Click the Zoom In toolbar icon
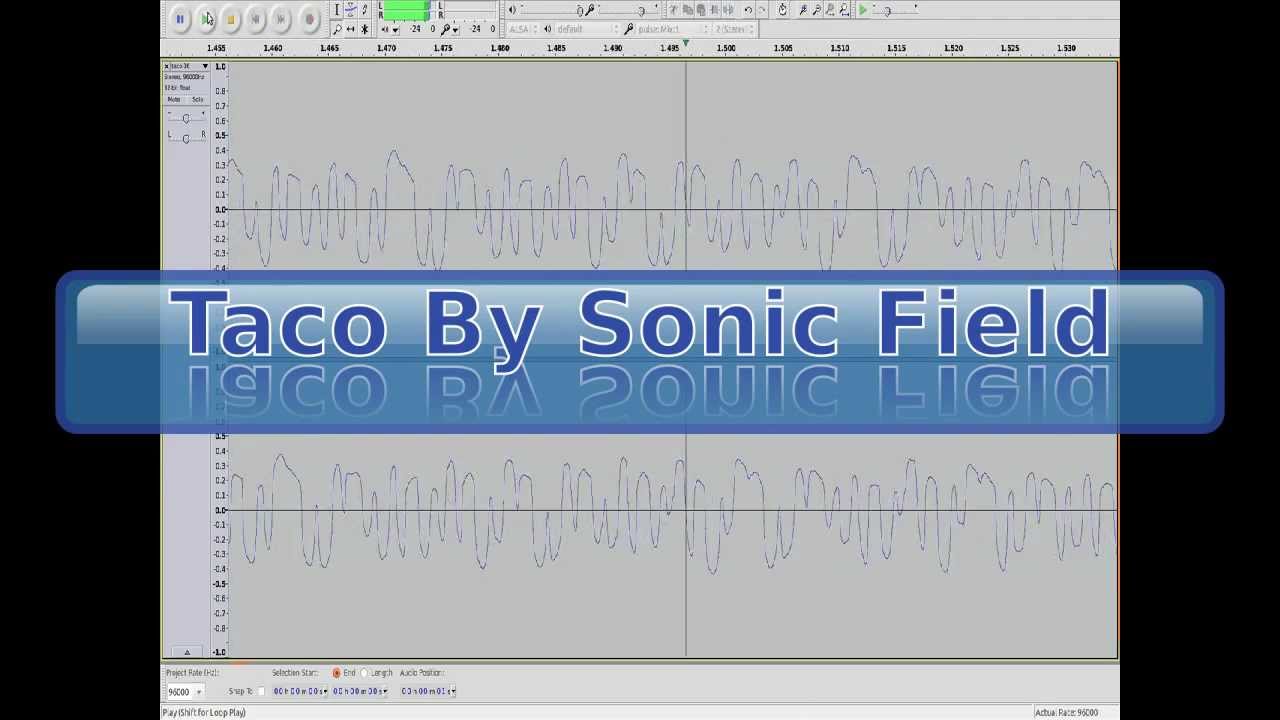 pyautogui.click(x=803, y=10)
